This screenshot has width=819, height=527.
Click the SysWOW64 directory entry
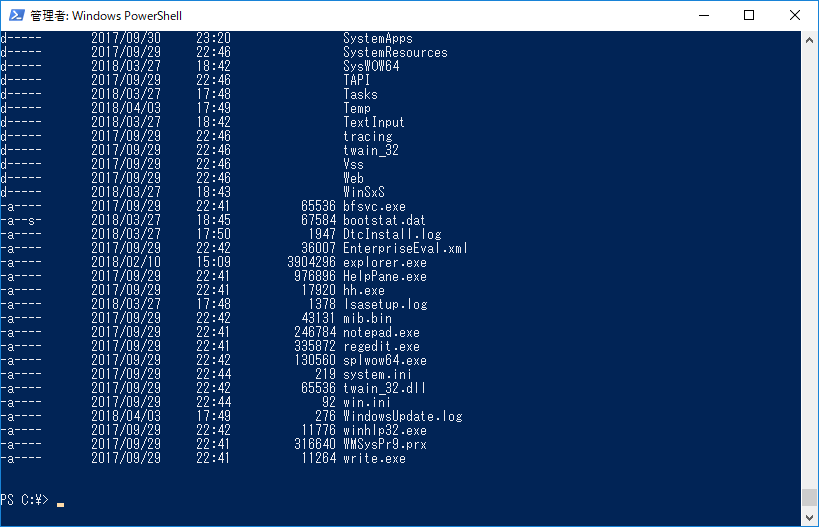tap(371, 66)
